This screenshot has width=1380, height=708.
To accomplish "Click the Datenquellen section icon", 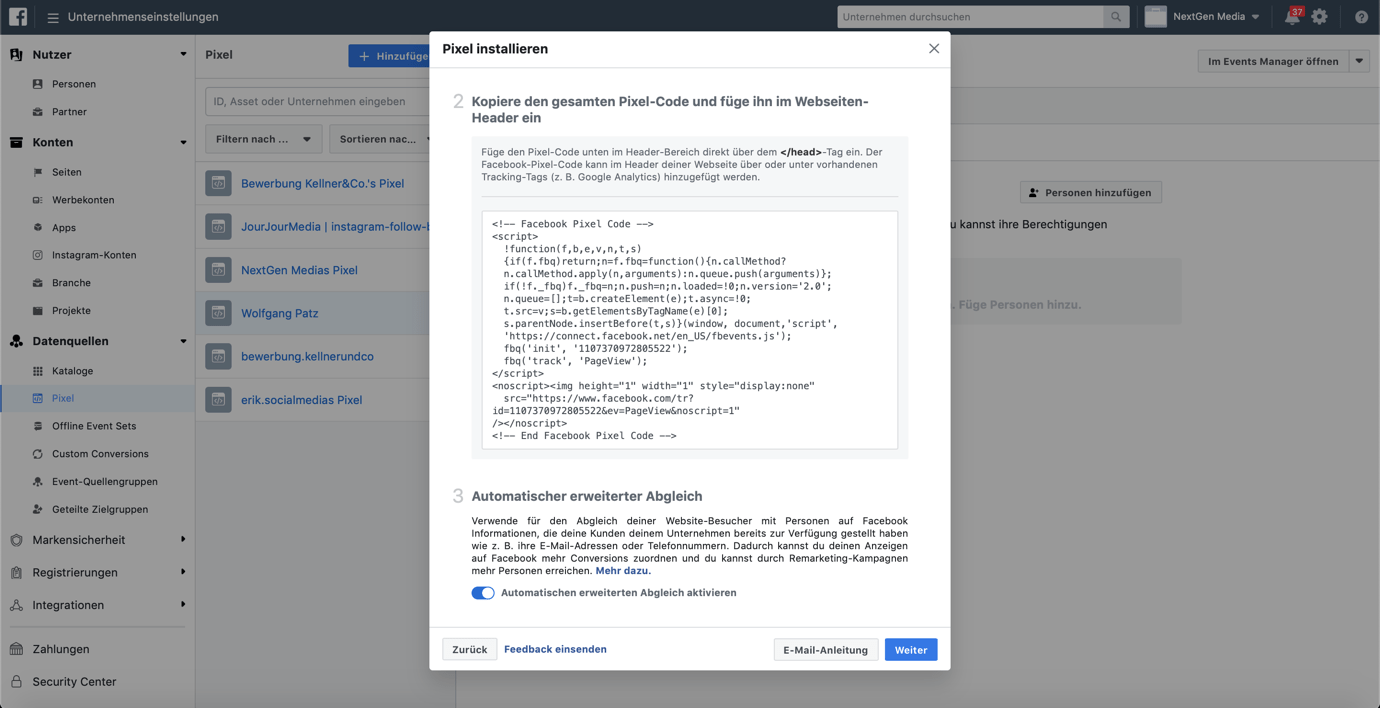I will click(x=16, y=341).
